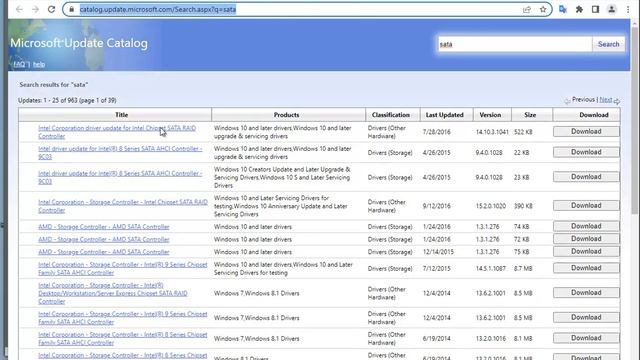
Task: Download the 13.2.0.1016 Windows 7 driver
Action: click(586, 338)
